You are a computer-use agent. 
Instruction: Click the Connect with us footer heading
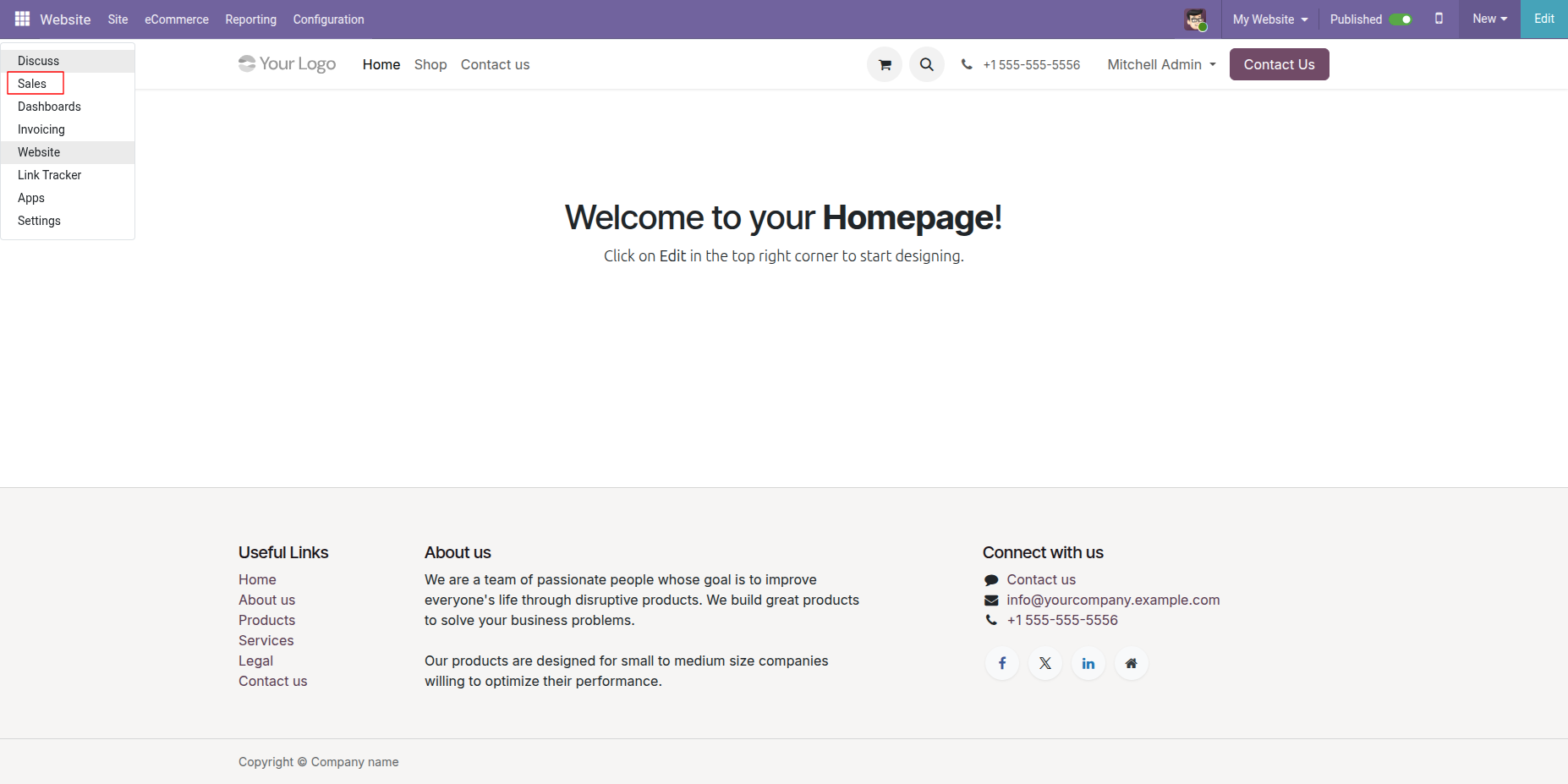[x=1043, y=552]
